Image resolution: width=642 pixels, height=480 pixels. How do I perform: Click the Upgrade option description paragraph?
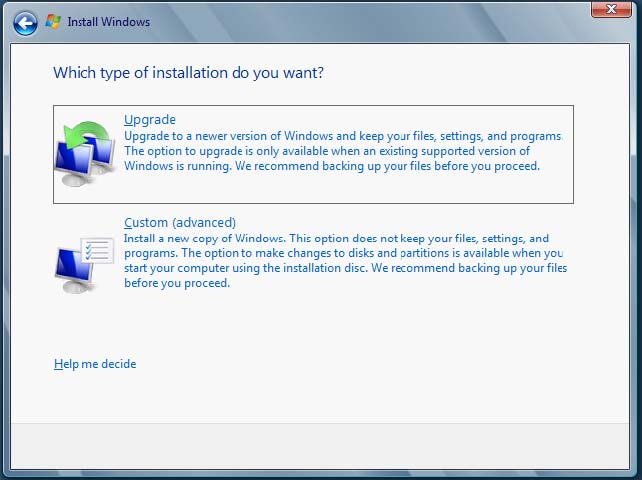coord(340,151)
